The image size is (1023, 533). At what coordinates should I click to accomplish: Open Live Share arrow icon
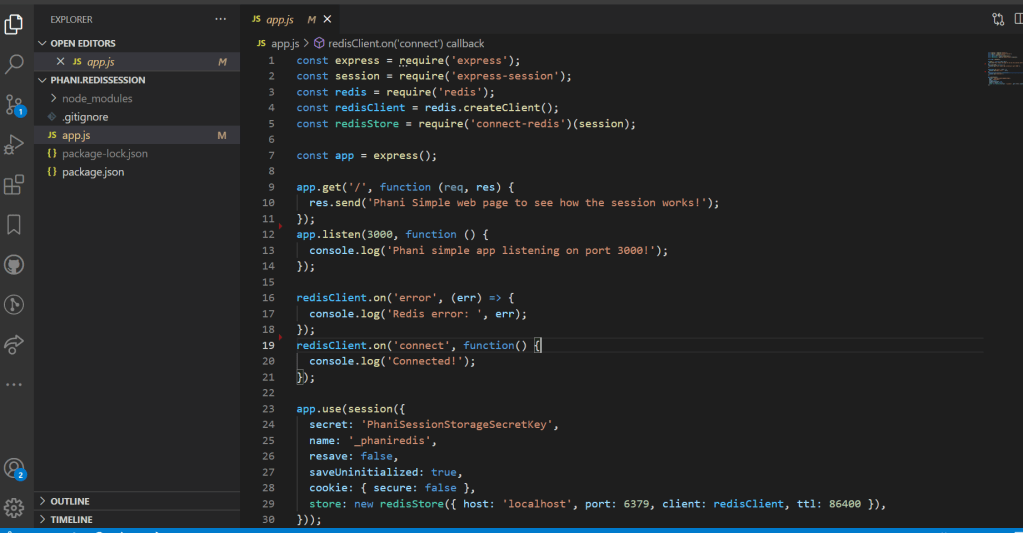(x=15, y=344)
